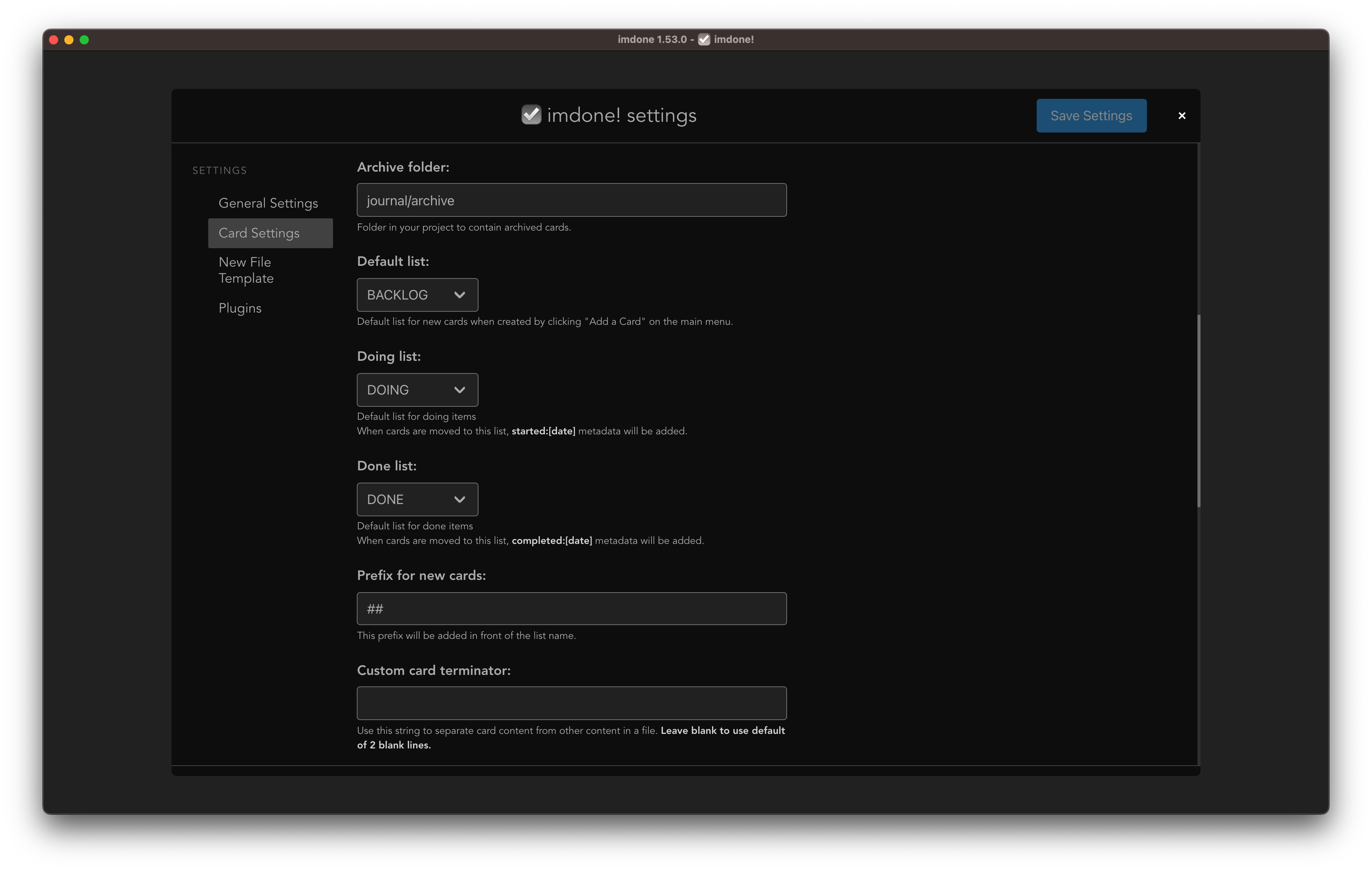Click the Archive folder input field
This screenshot has height=871, width=1372.
572,200
